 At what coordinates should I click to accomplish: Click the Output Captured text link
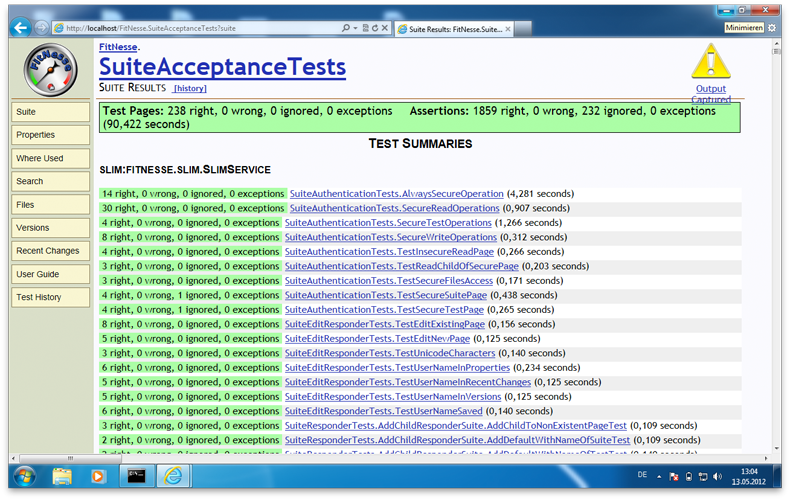[x=710, y=94]
